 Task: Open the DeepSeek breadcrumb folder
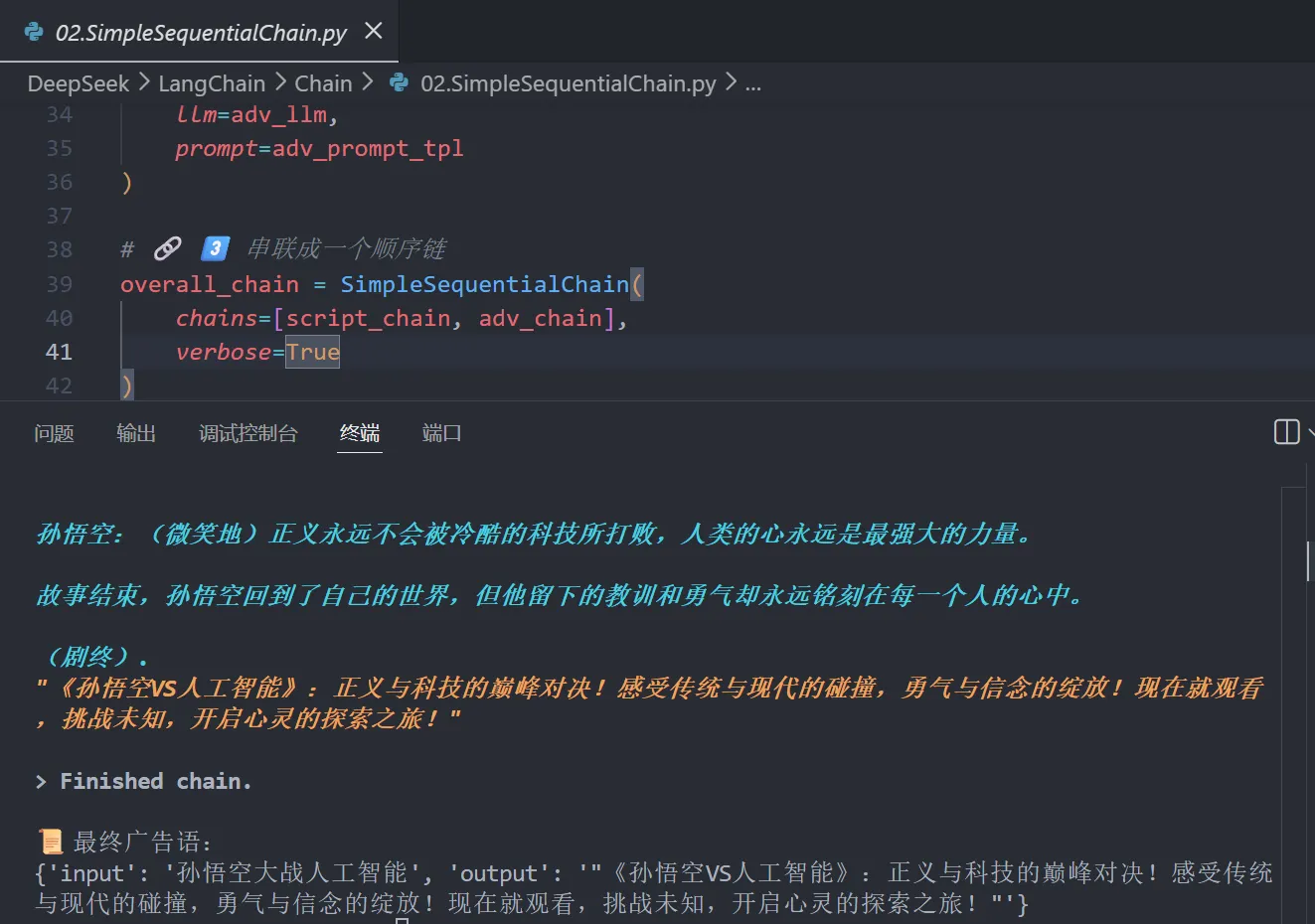coord(78,83)
